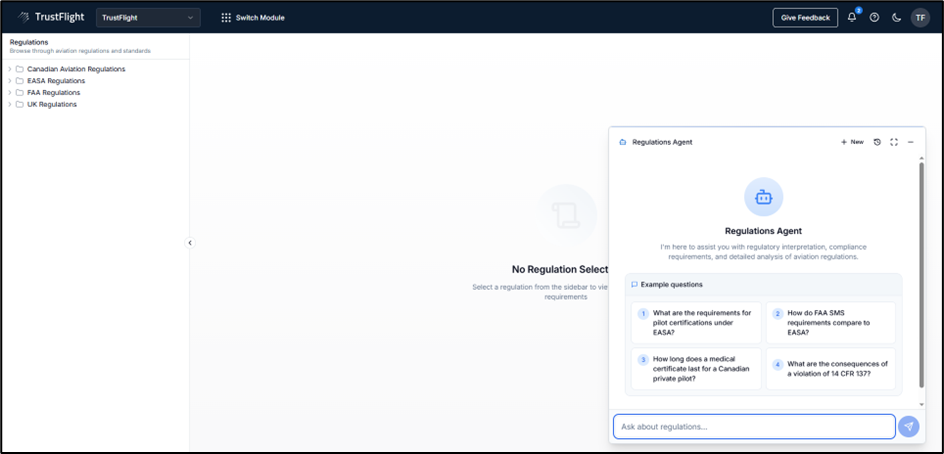
Task: Expand UK Regulations chevron
Action: pyautogui.click(x=10, y=104)
